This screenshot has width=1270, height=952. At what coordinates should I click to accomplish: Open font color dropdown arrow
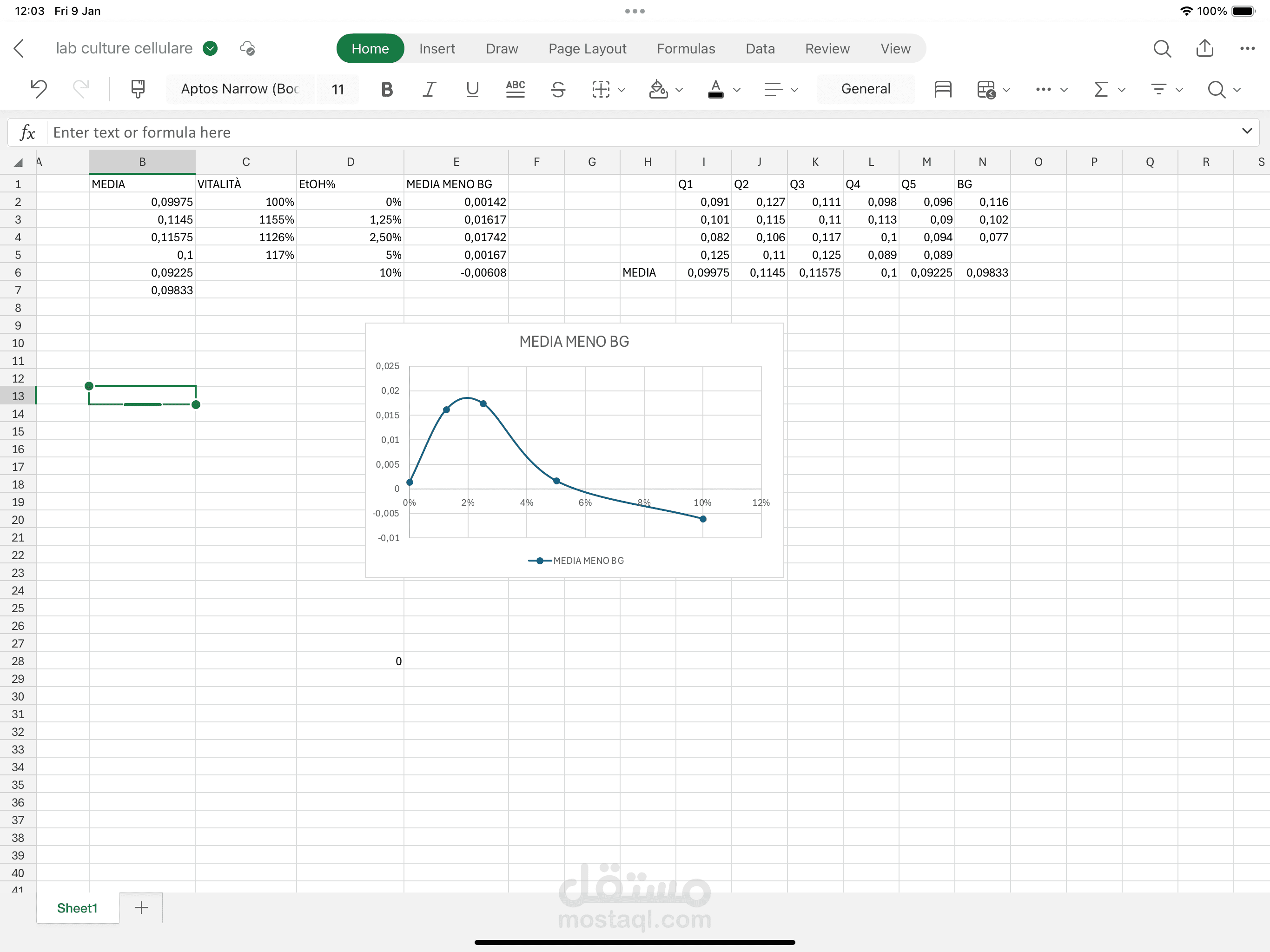(737, 90)
